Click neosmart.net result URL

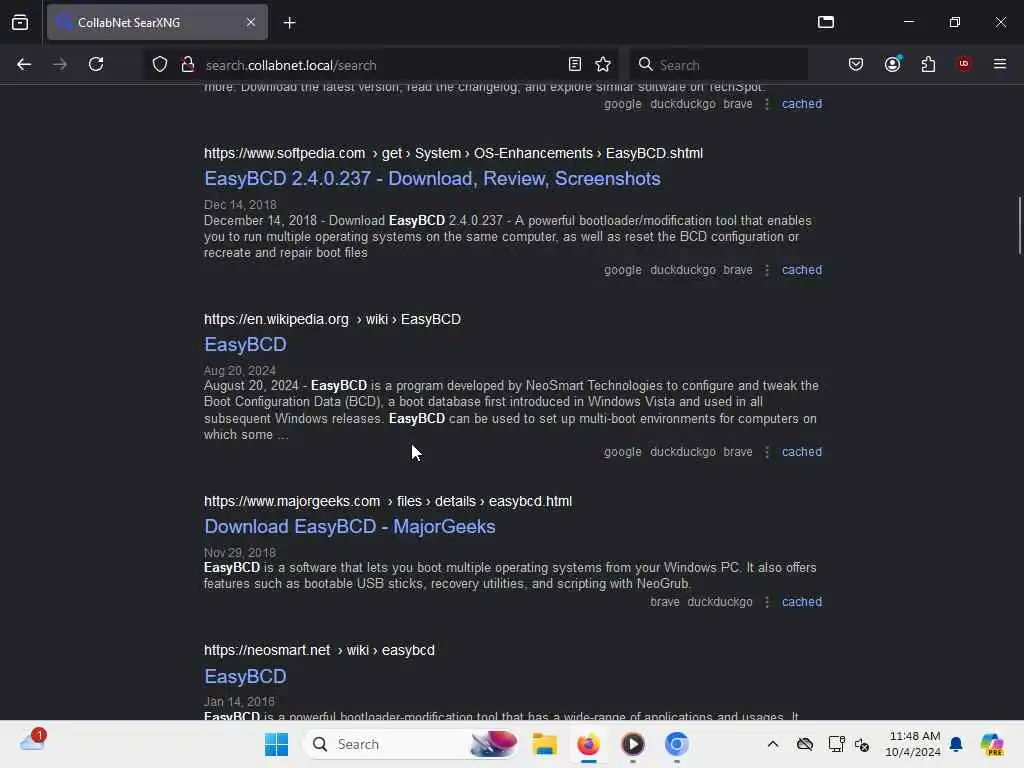319,650
